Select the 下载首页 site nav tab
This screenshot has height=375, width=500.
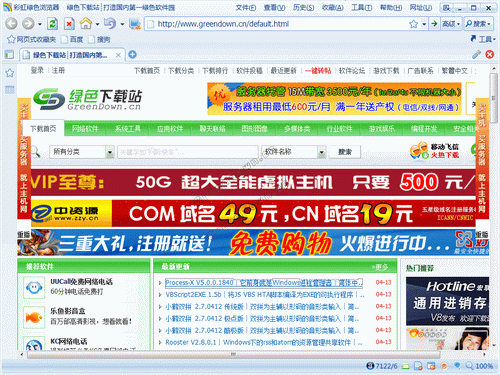click(x=43, y=128)
